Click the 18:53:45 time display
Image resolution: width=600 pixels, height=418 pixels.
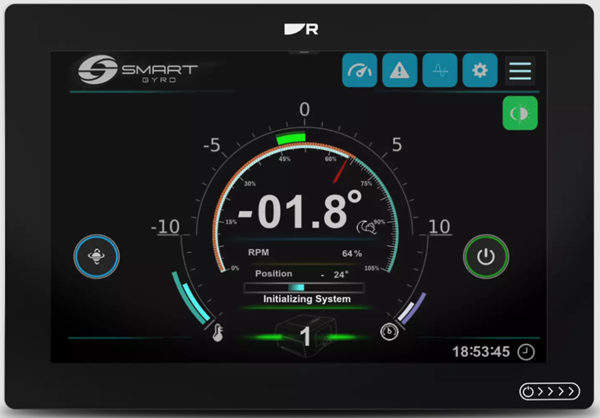coord(481,352)
